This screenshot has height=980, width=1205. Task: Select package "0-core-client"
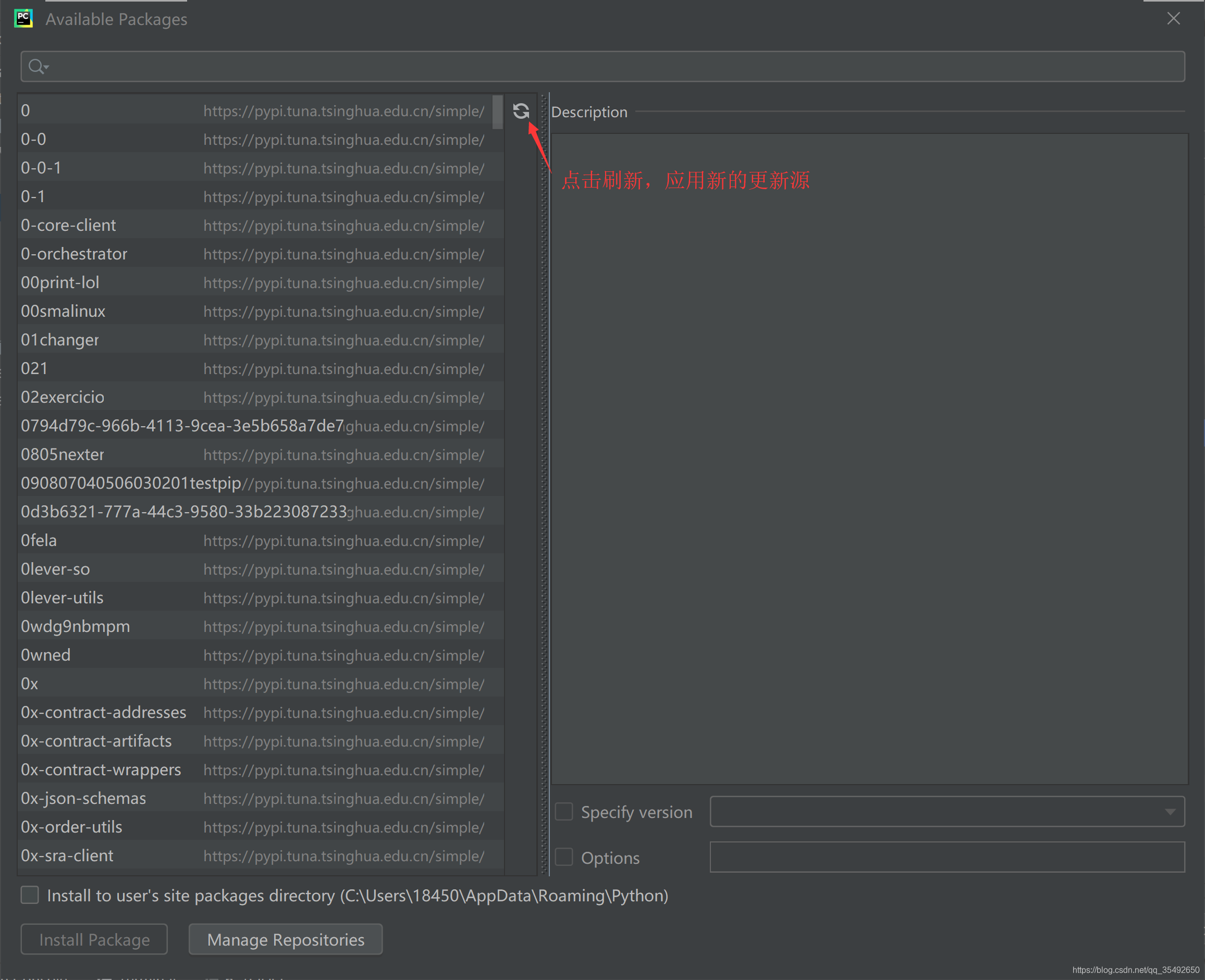pyautogui.click(x=261, y=225)
